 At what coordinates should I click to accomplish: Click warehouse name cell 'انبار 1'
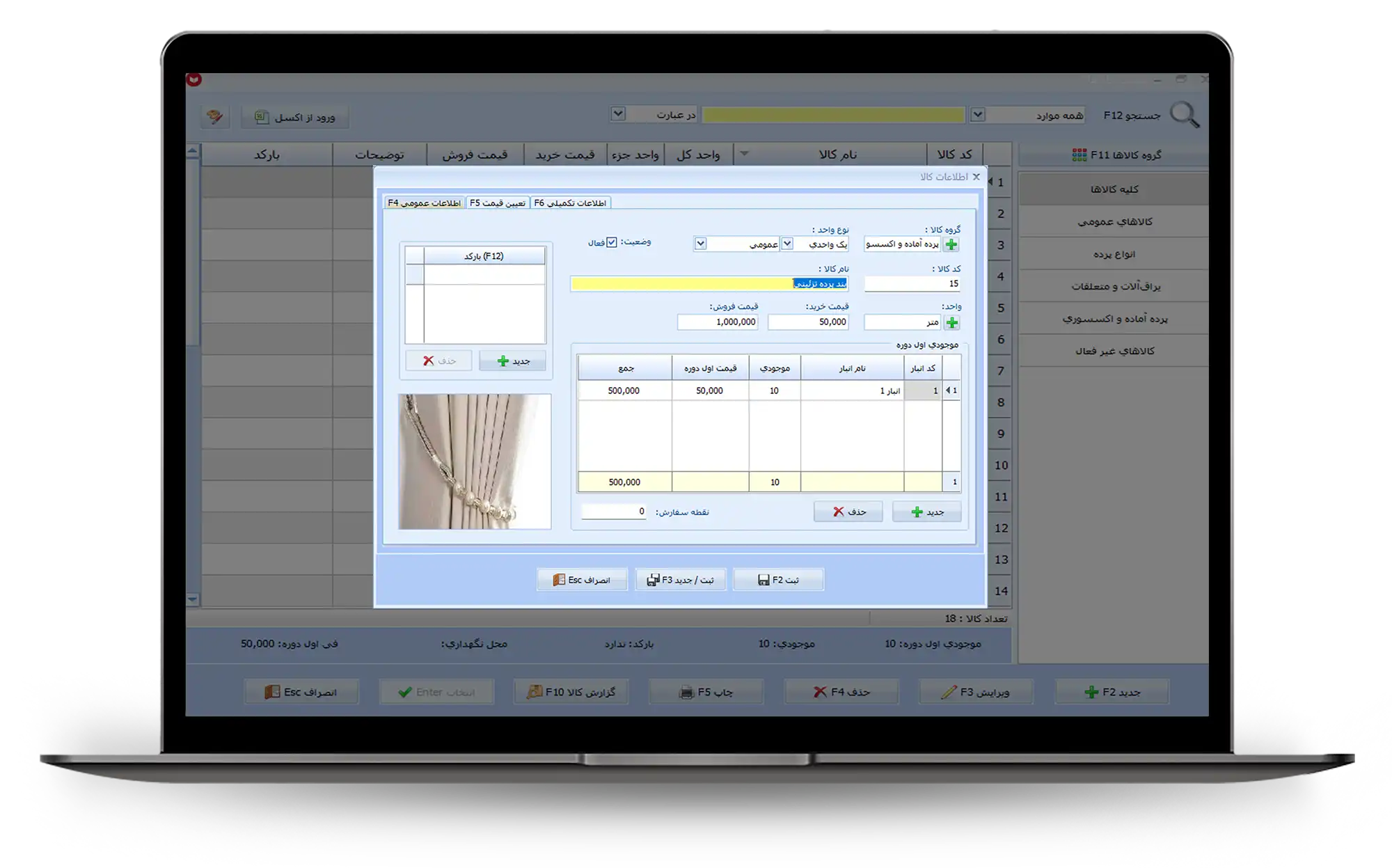[852, 391]
